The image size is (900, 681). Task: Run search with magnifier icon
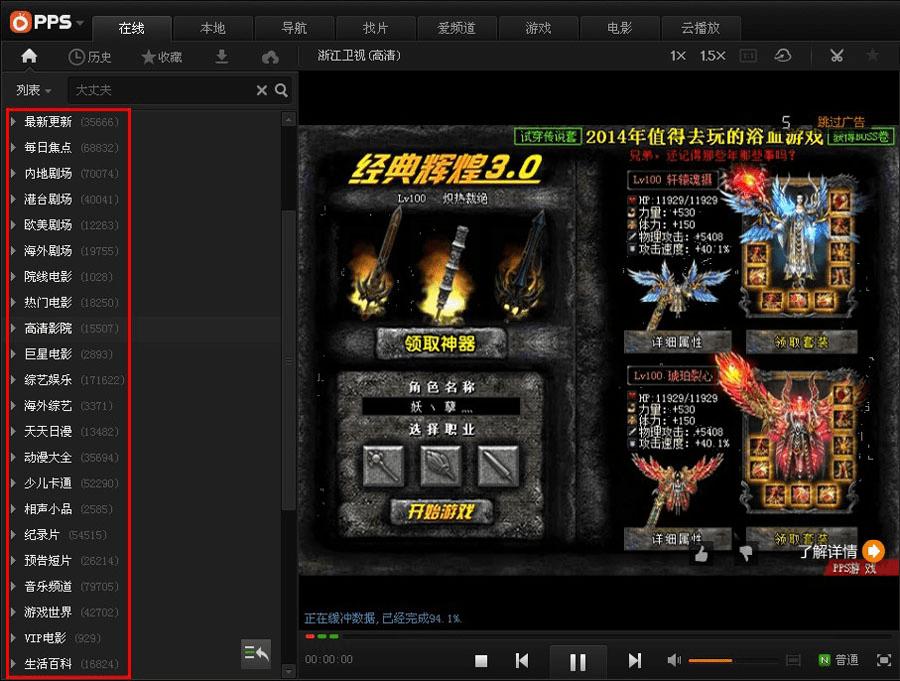coord(281,90)
